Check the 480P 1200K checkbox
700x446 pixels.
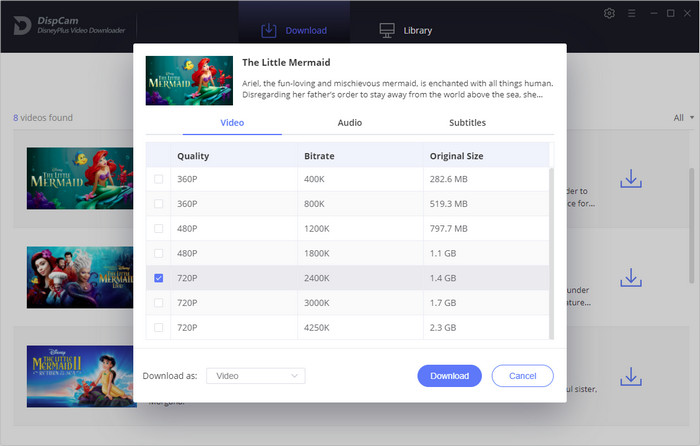click(158, 229)
